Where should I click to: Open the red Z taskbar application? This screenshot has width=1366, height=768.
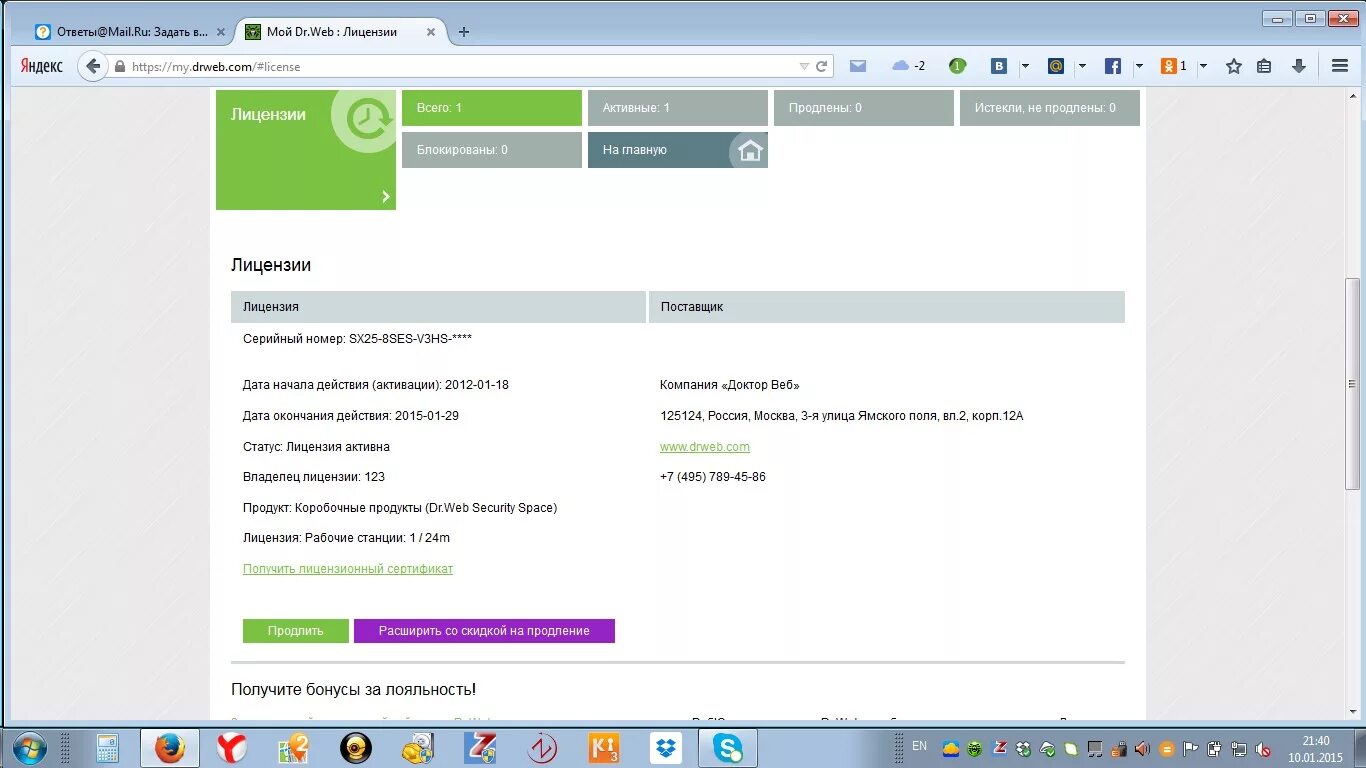click(480, 748)
